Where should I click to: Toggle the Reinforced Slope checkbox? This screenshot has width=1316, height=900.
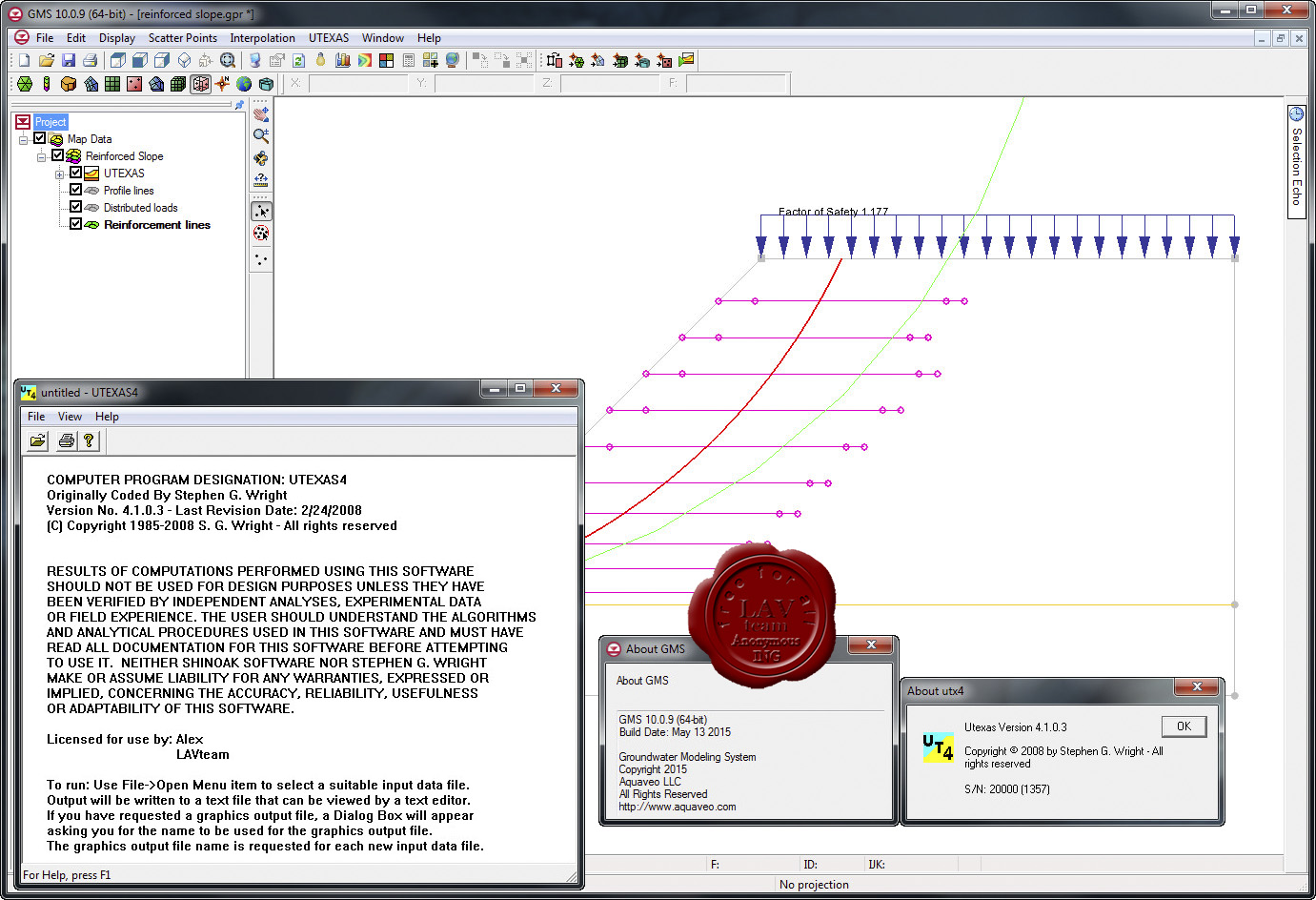(x=58, y=155)
